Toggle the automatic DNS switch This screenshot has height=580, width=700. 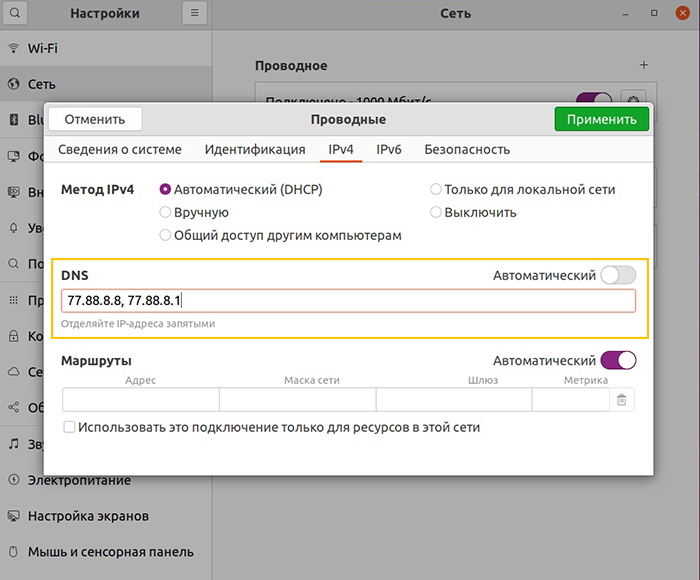[x=618, y=275]
